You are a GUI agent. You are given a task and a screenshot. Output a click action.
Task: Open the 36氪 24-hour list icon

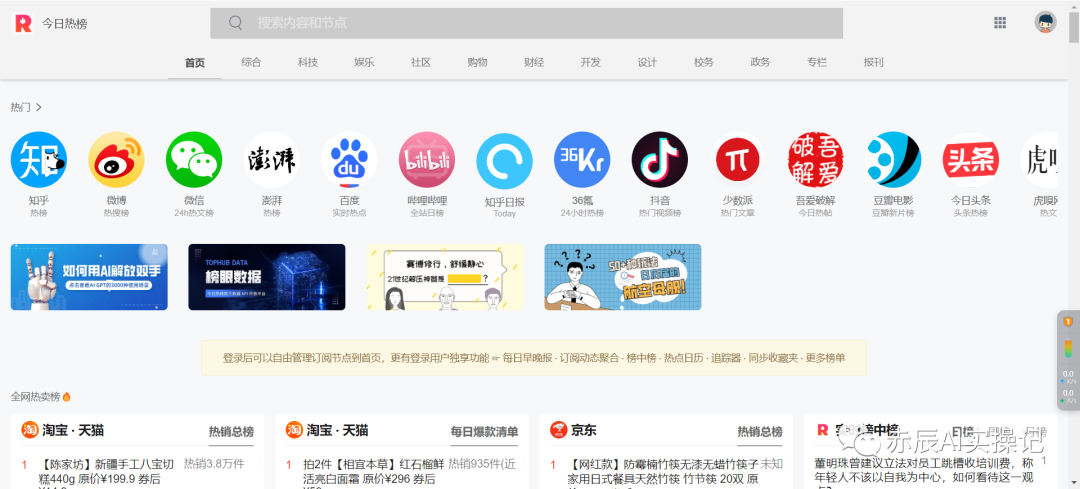[x=582, y=160]
